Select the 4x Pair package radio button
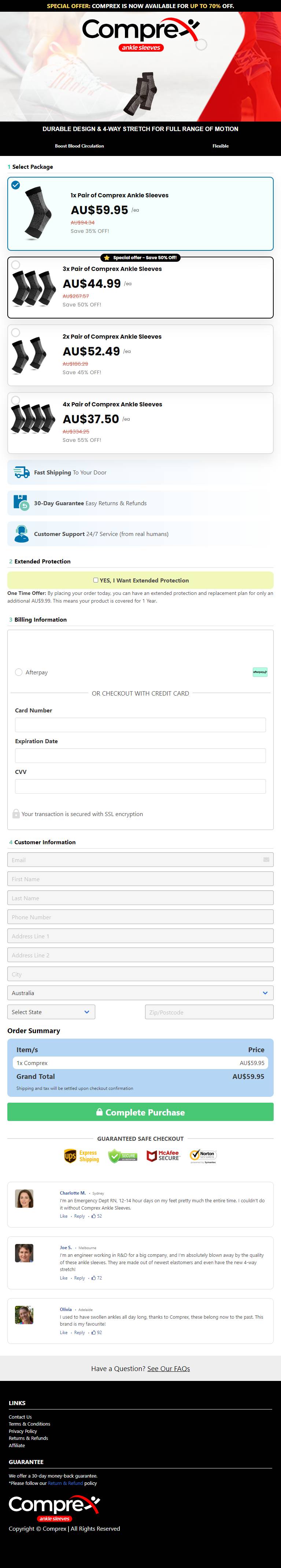 tap(16, 401)
